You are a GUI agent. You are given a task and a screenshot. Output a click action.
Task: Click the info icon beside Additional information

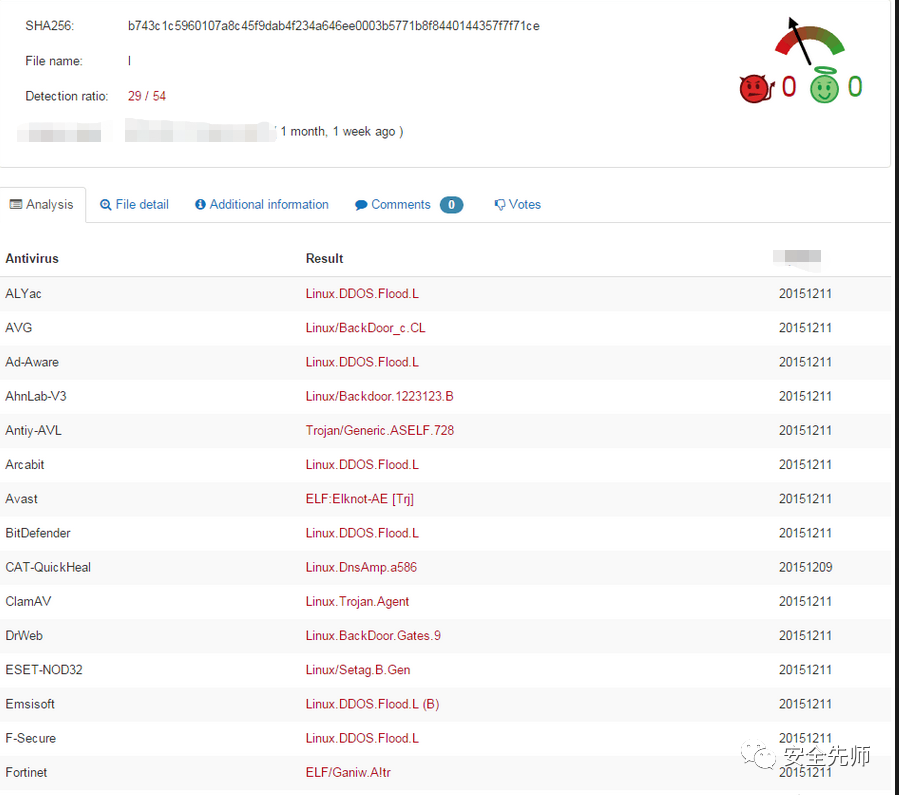click(200, 205)
